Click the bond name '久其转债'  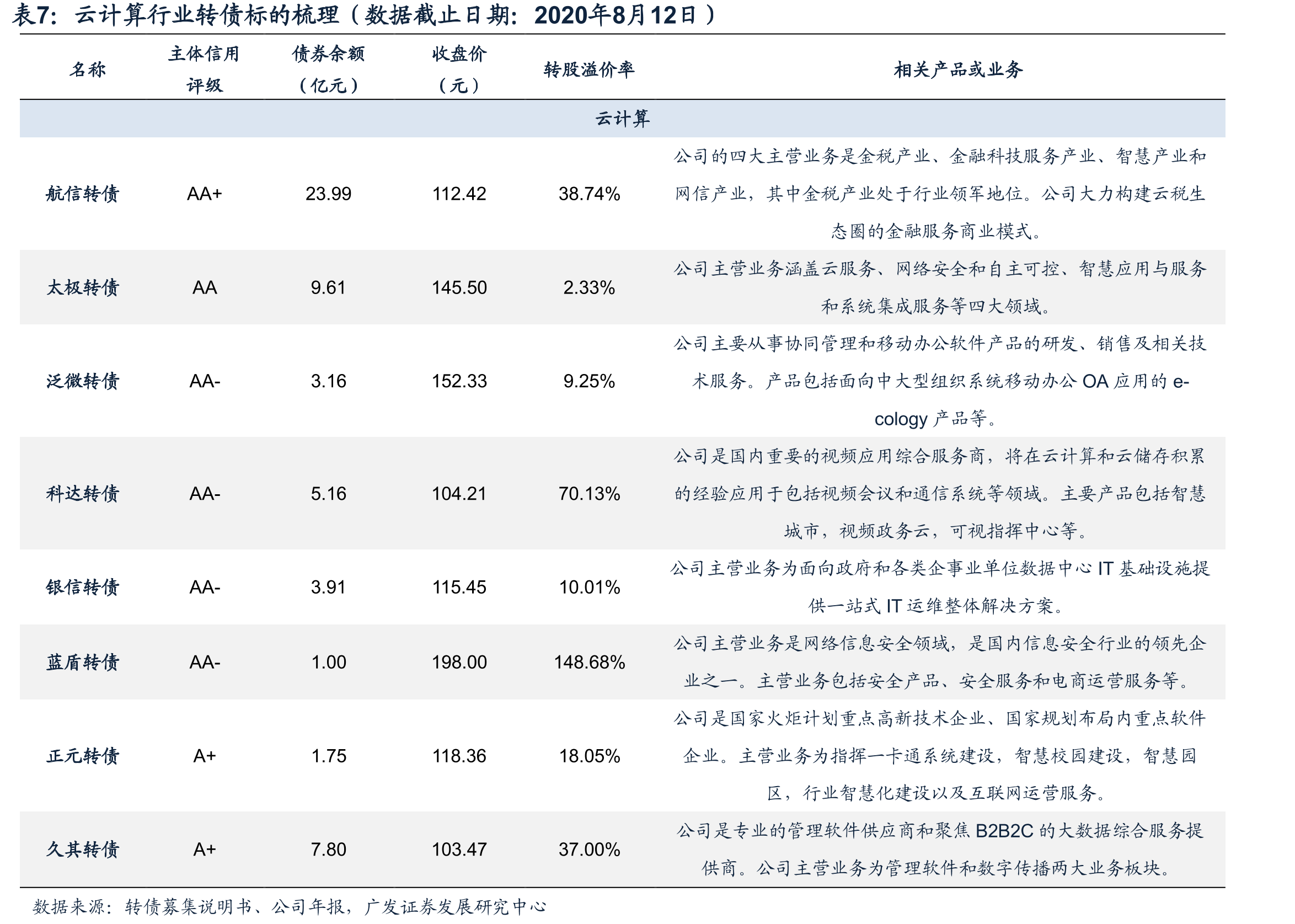tap(83, 849)
